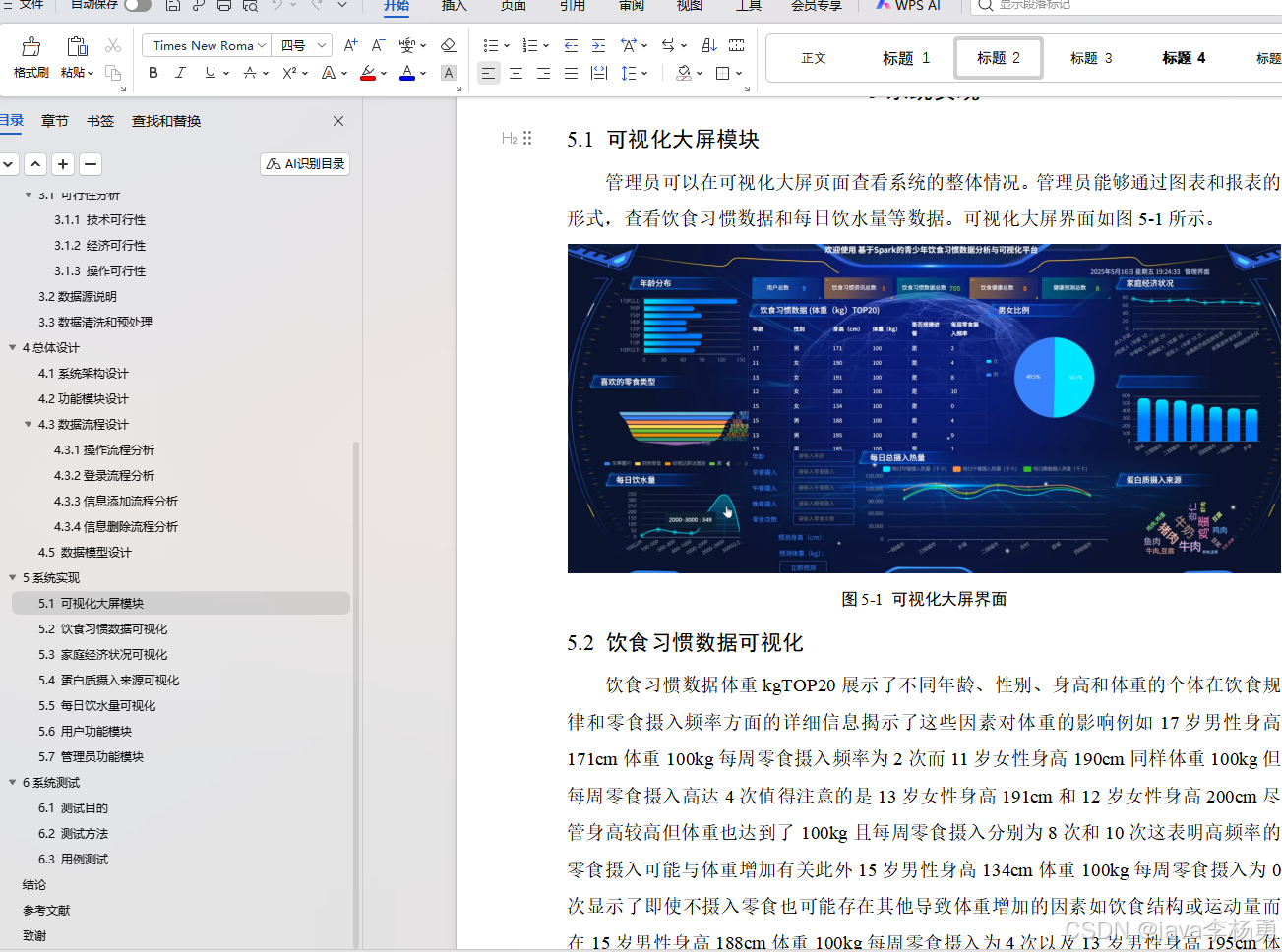Toggle bold formatting
Viewport: 1282px width, 952px height.
(153, 73)
